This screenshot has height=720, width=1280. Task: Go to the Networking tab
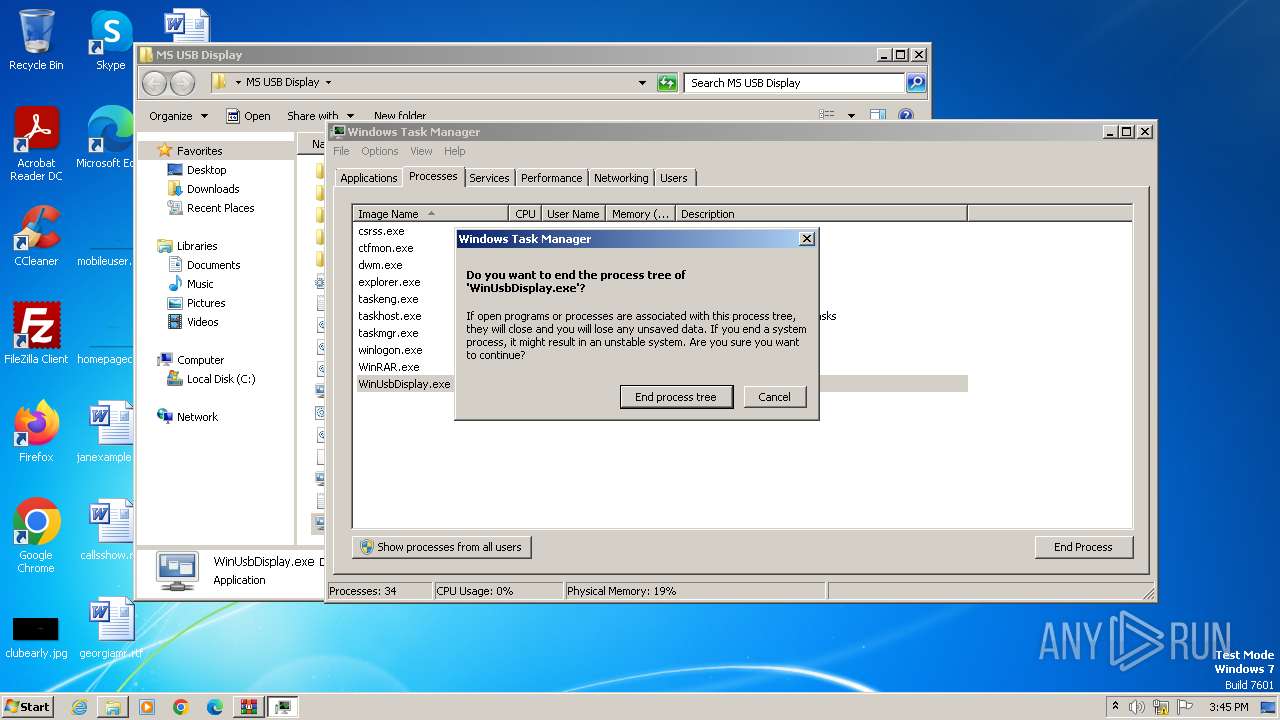(x=621, y=178)
